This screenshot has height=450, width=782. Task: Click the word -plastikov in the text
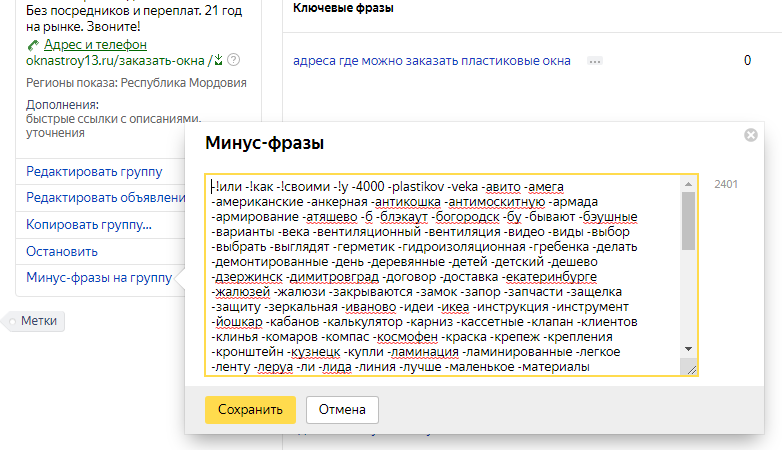click(x=416, y=187)
